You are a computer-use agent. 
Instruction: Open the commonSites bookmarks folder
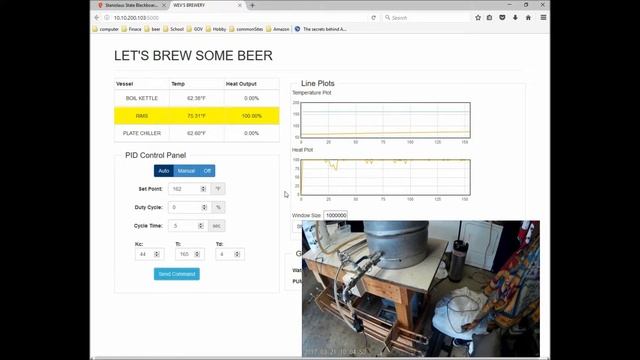[x=246, y=29]
